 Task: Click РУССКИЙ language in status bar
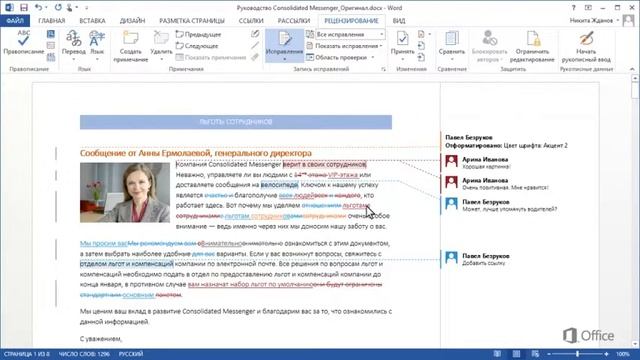[x=131, y=354]
